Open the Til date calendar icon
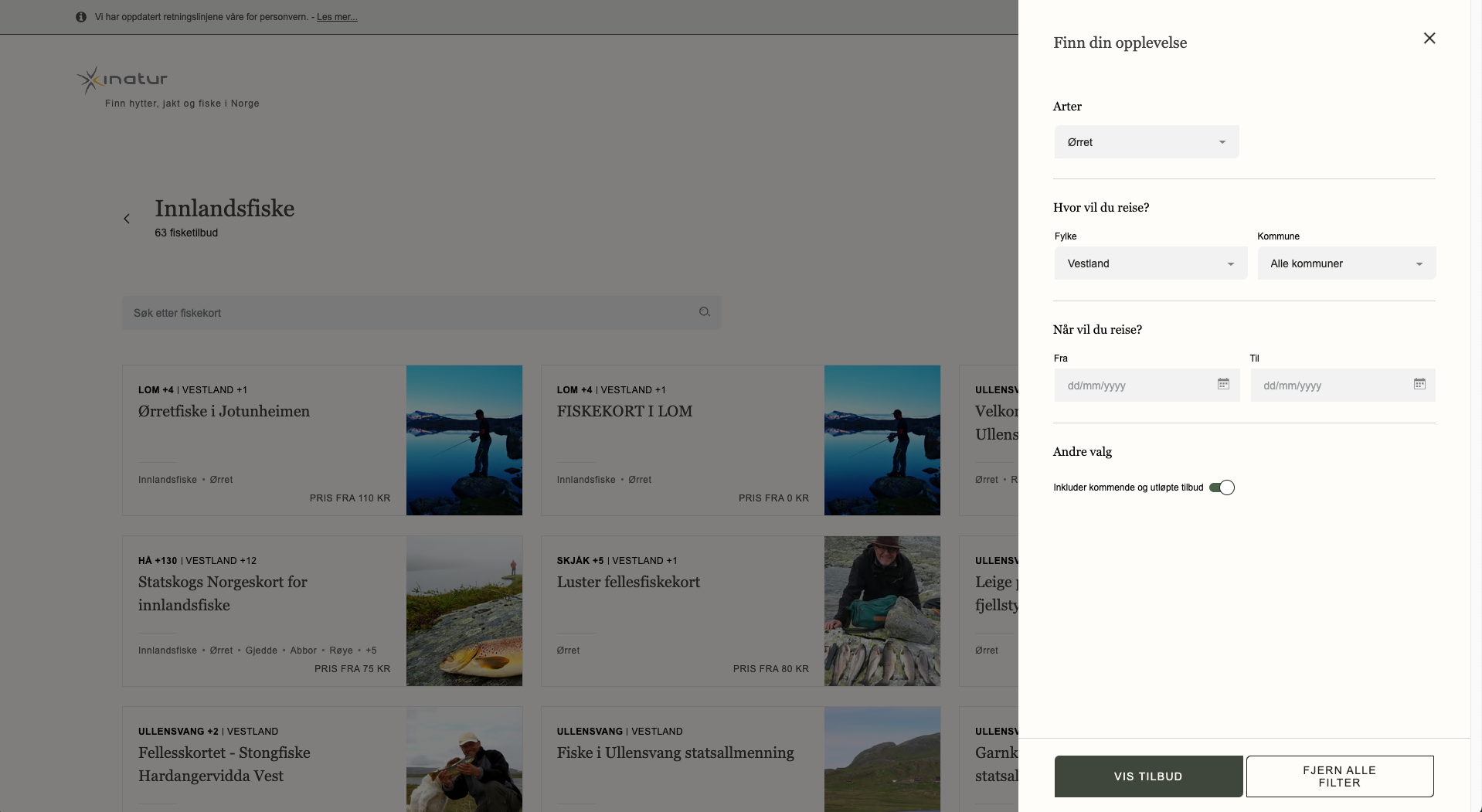The height and width of the screenshot is (812, 1482). tap(1419, 384)
